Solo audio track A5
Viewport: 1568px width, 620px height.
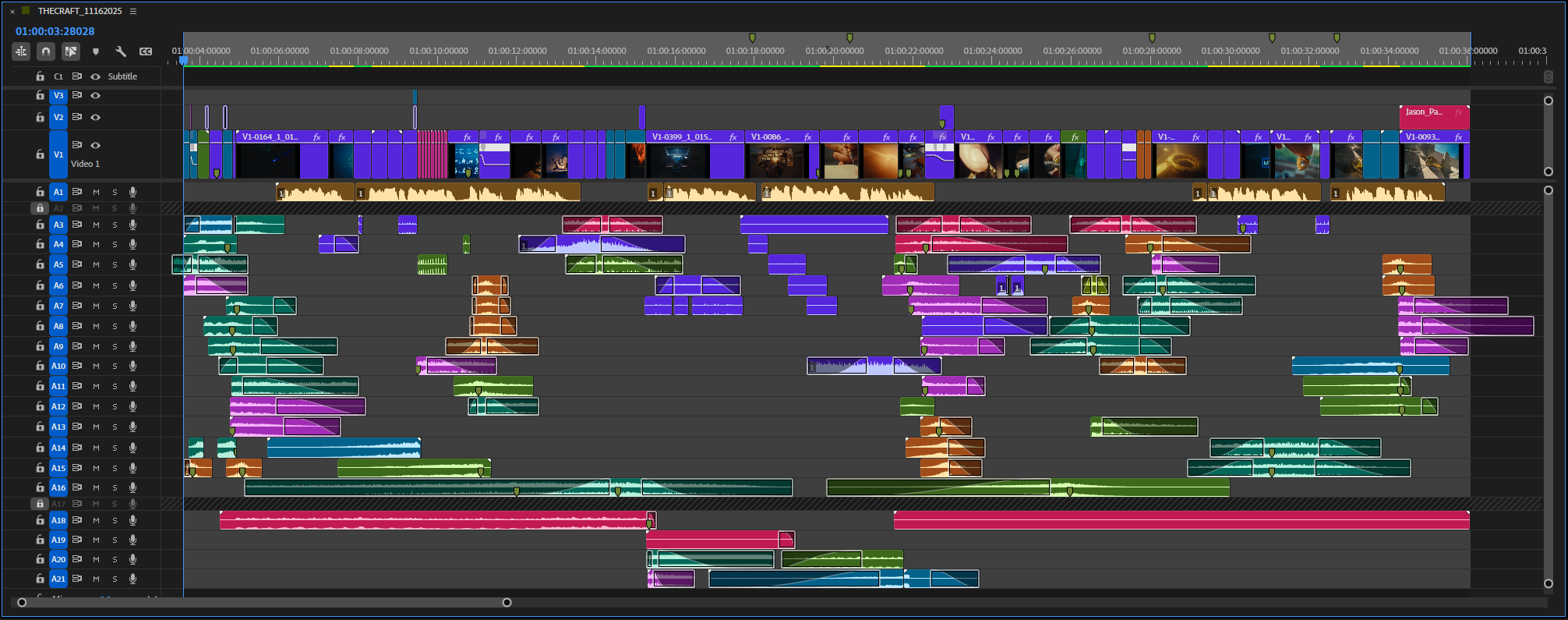[115, 265]
